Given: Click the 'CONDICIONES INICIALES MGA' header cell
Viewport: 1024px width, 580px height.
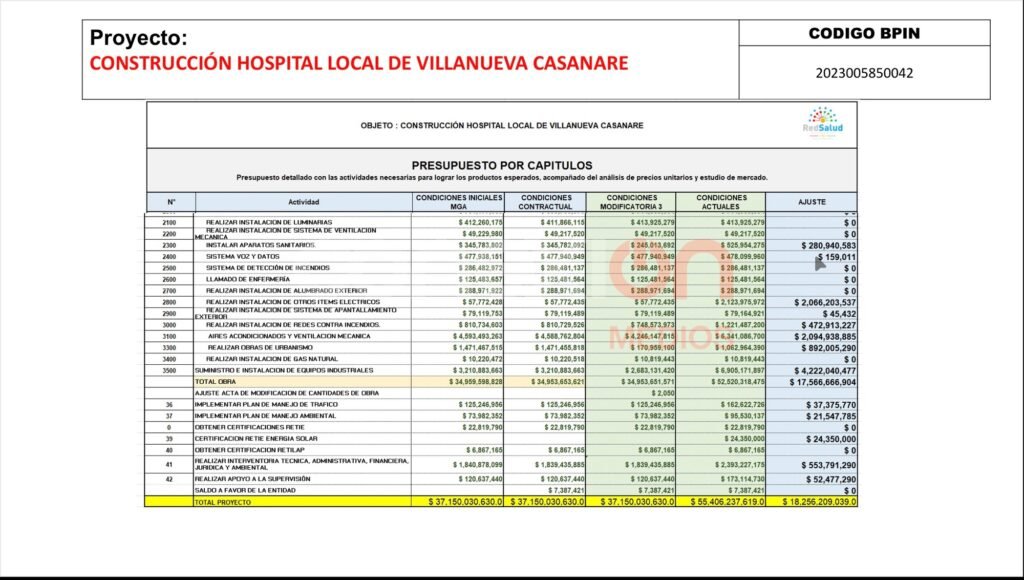Looking at the screenshot, I should [459, 202].
